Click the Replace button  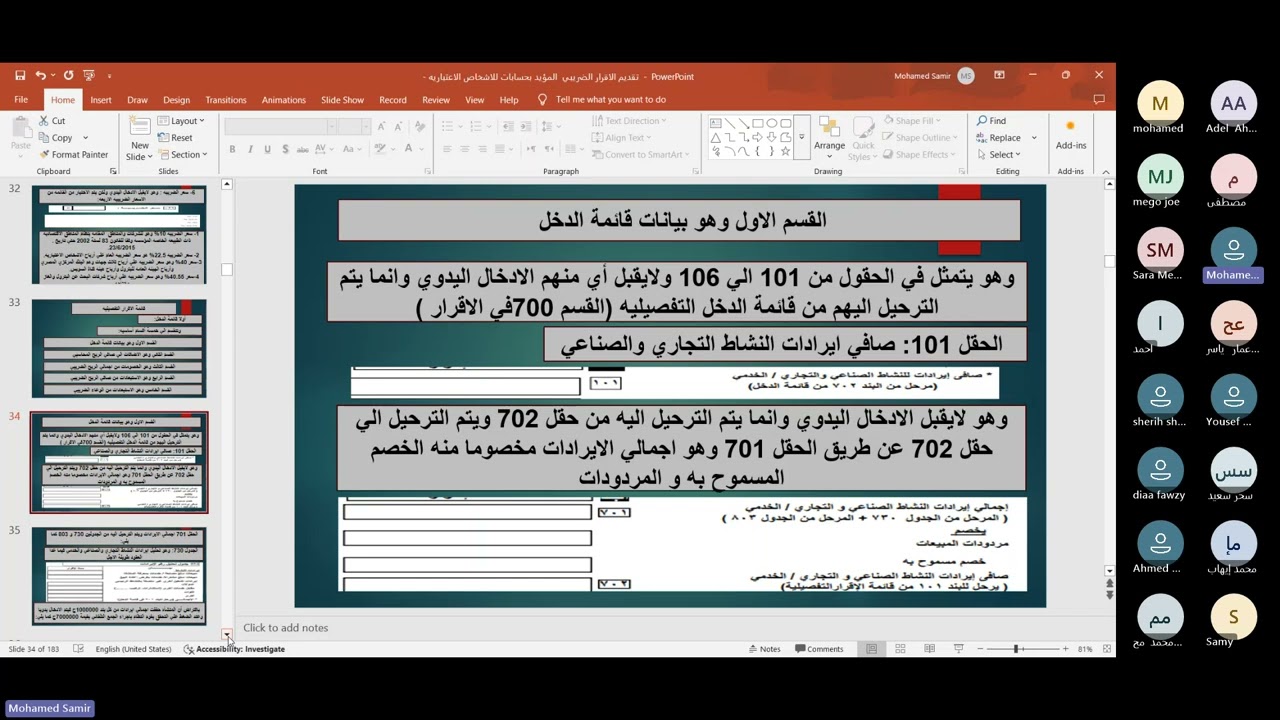click(x=998, y=138)
